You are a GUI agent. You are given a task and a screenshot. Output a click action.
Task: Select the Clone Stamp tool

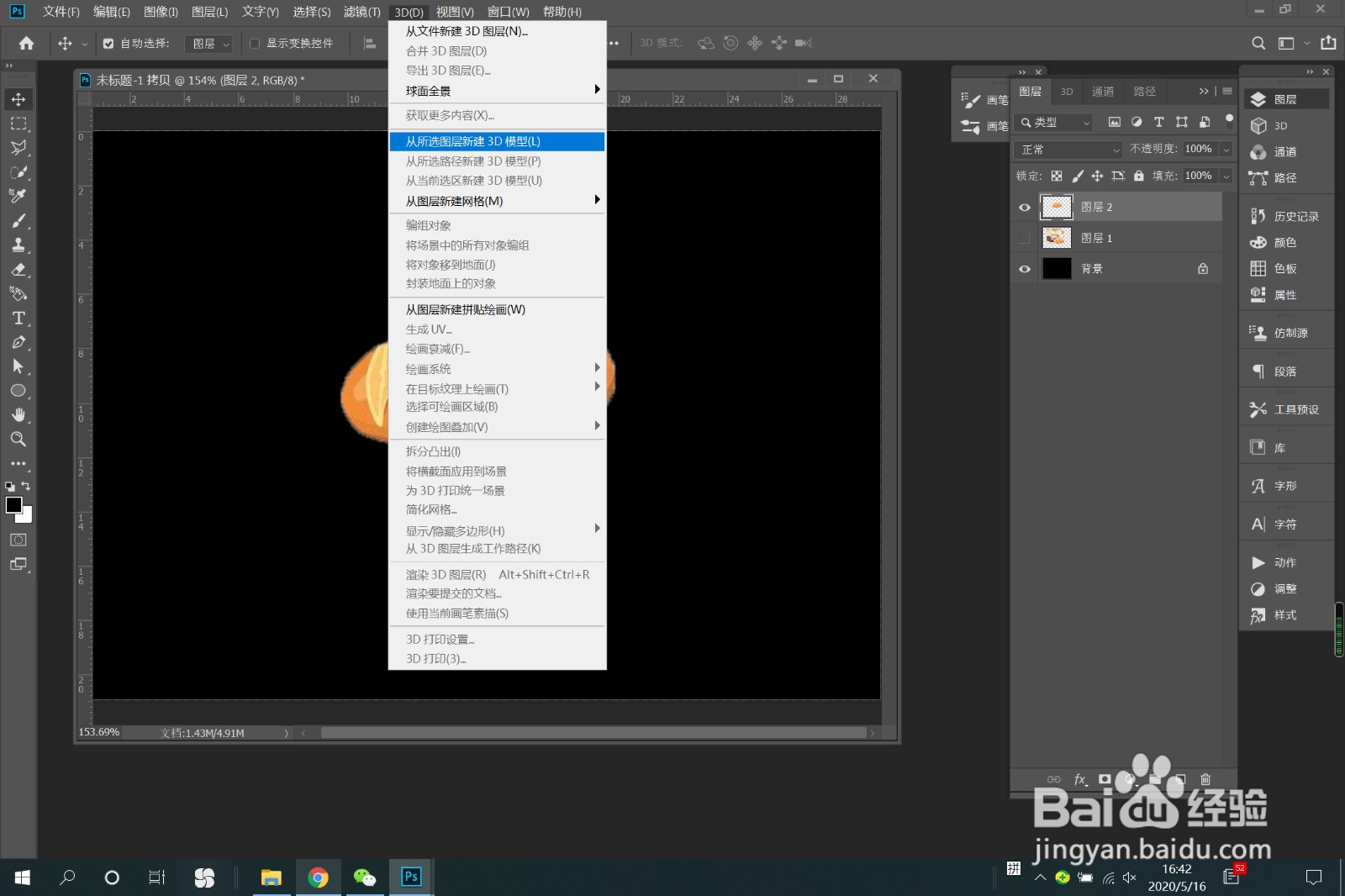tap(18, 245)
